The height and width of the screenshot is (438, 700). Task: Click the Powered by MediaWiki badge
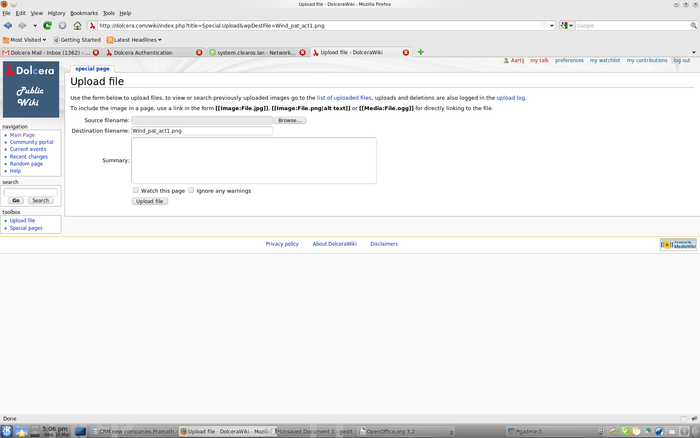tap(678, 244)
